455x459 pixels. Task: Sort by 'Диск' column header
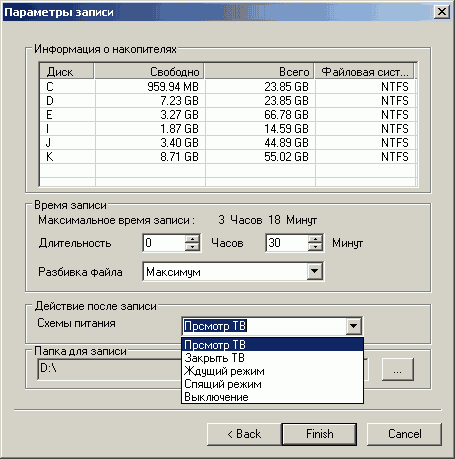[67, 71]
